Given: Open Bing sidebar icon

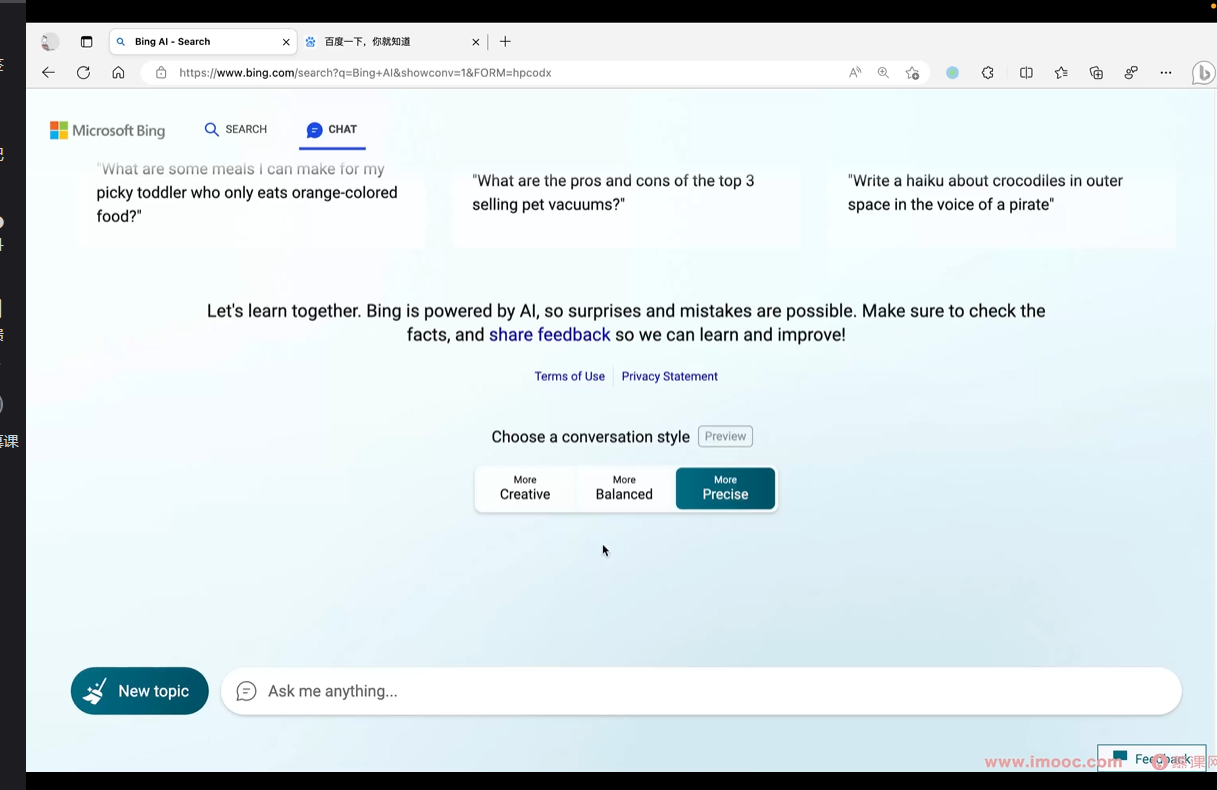Looking at the screenshot, I should pos(1203,73).
